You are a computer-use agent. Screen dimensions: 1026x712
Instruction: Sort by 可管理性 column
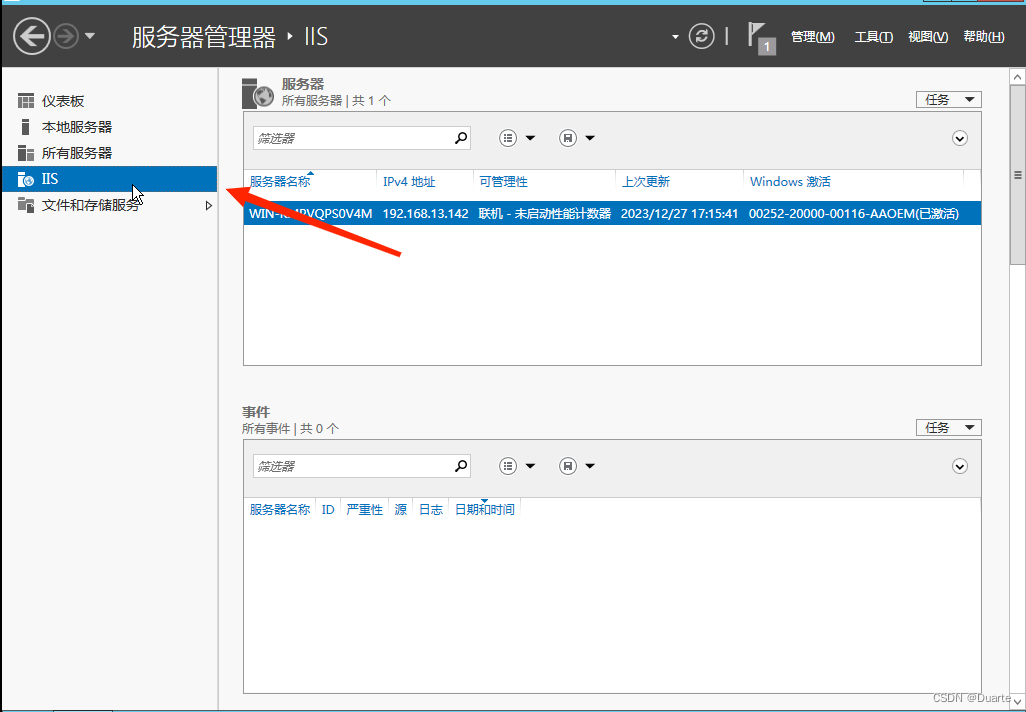[503, 181]
